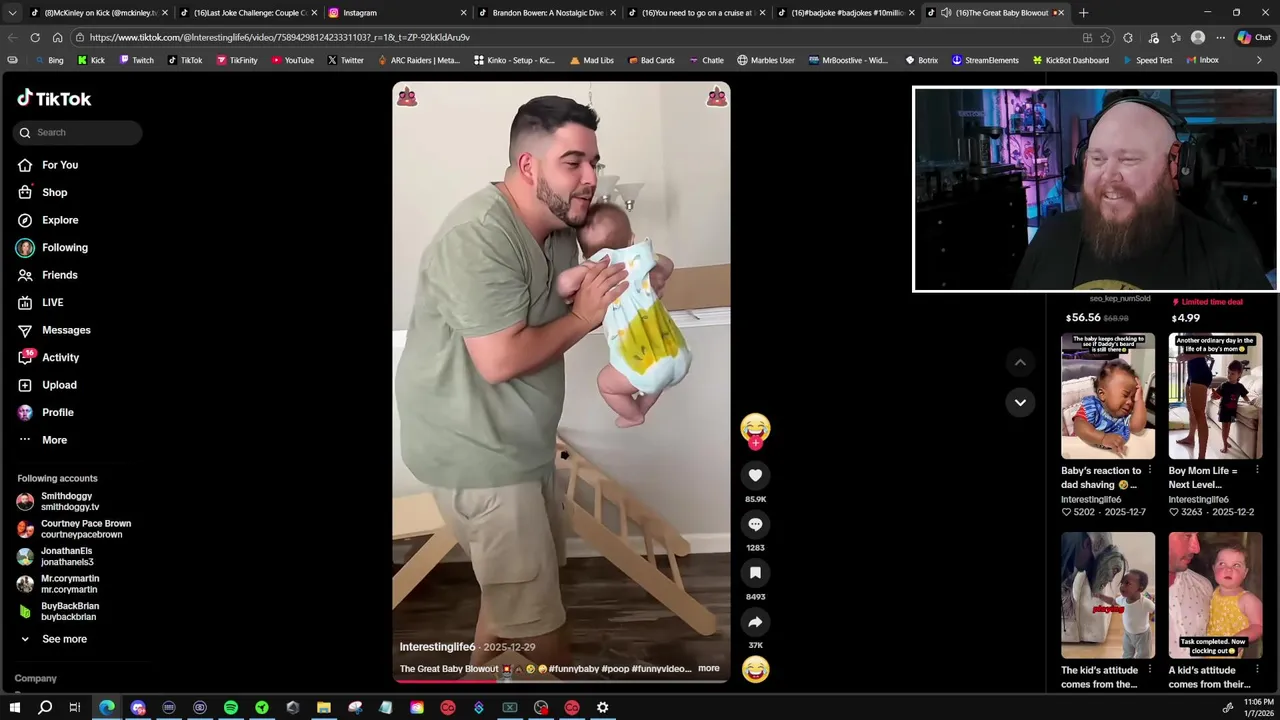Open Mr.corymartin account
The width and height of the screenshot is (1280, 720).
tap(70, 584)
